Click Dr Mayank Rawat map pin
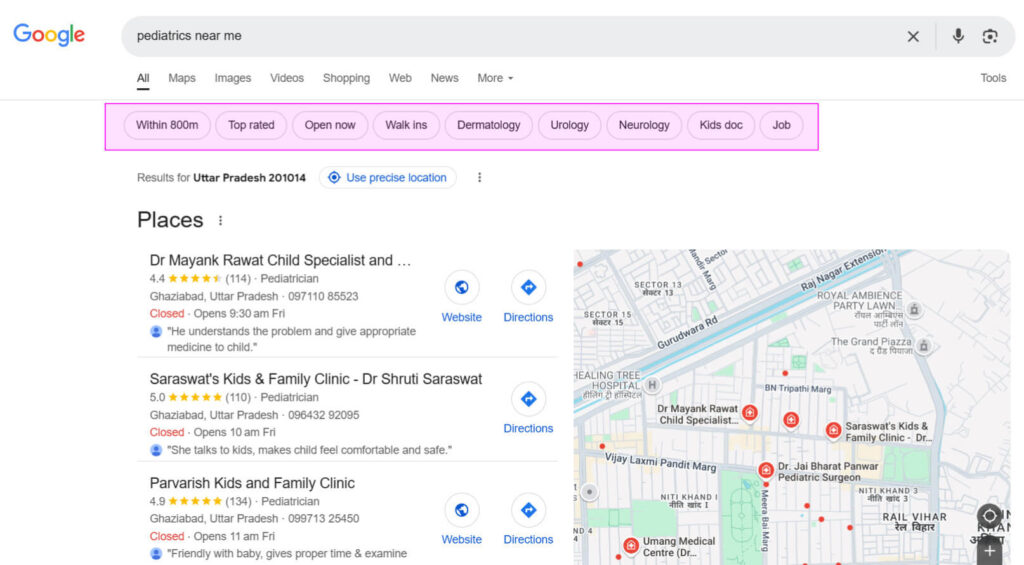This screenshot has width=1024, height=565. click(x=750, y=413)
